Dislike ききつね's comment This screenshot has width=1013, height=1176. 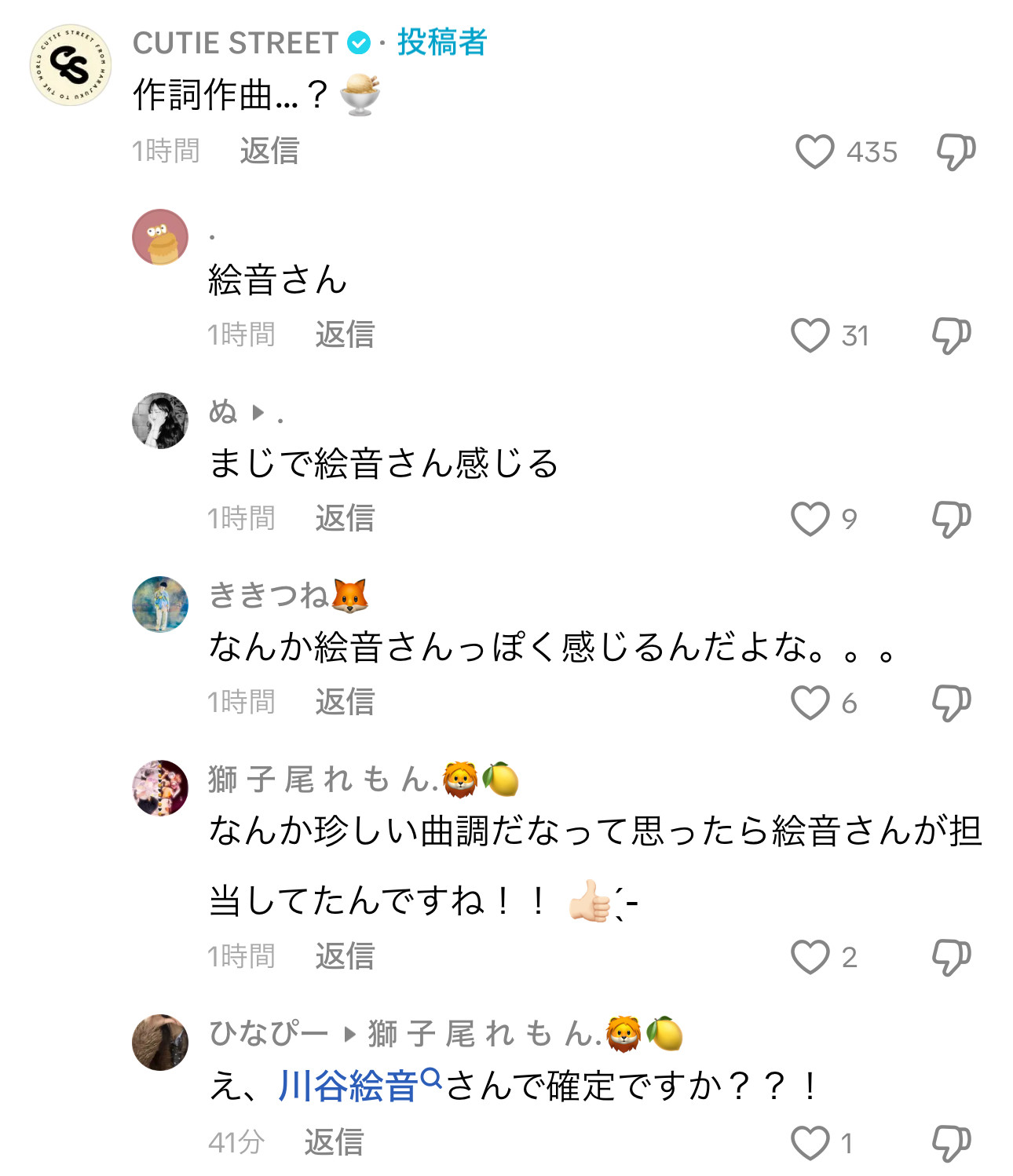click(951, 703)
